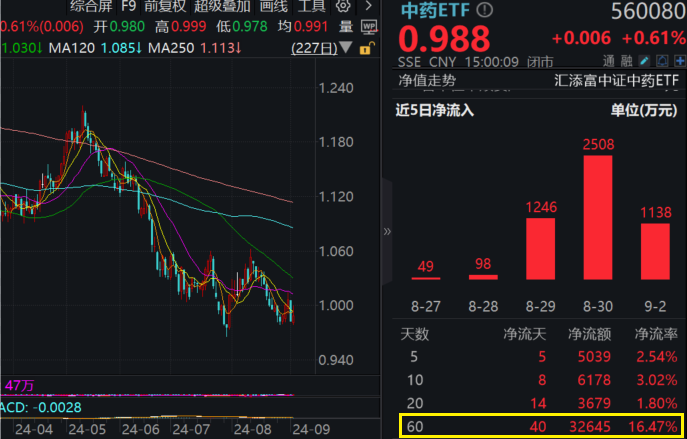The image size is (687, 439).
Task: Click the 前复权 button
Action: coord(166,6)
